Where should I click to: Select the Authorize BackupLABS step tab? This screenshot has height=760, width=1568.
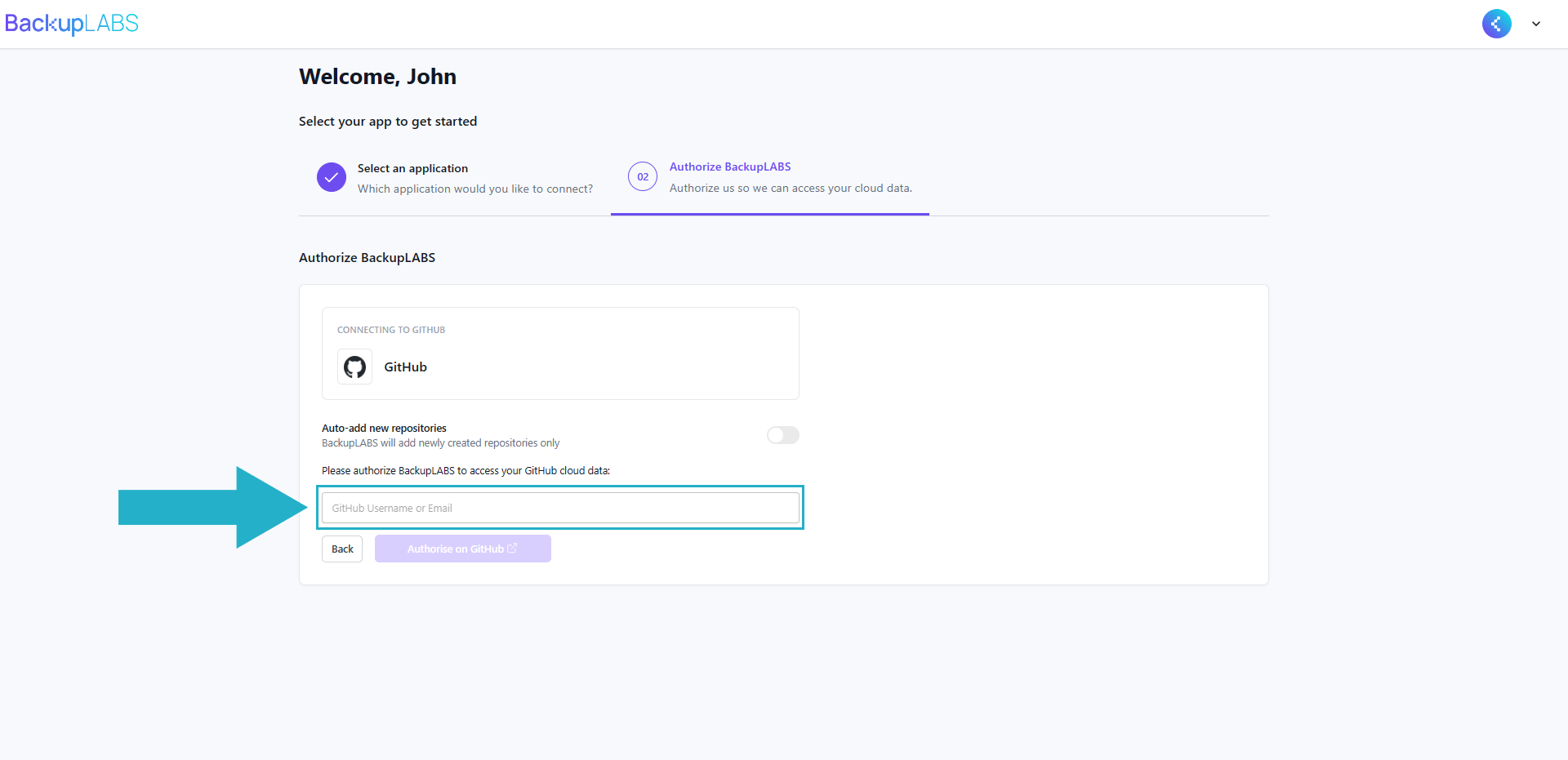point(730,167)
